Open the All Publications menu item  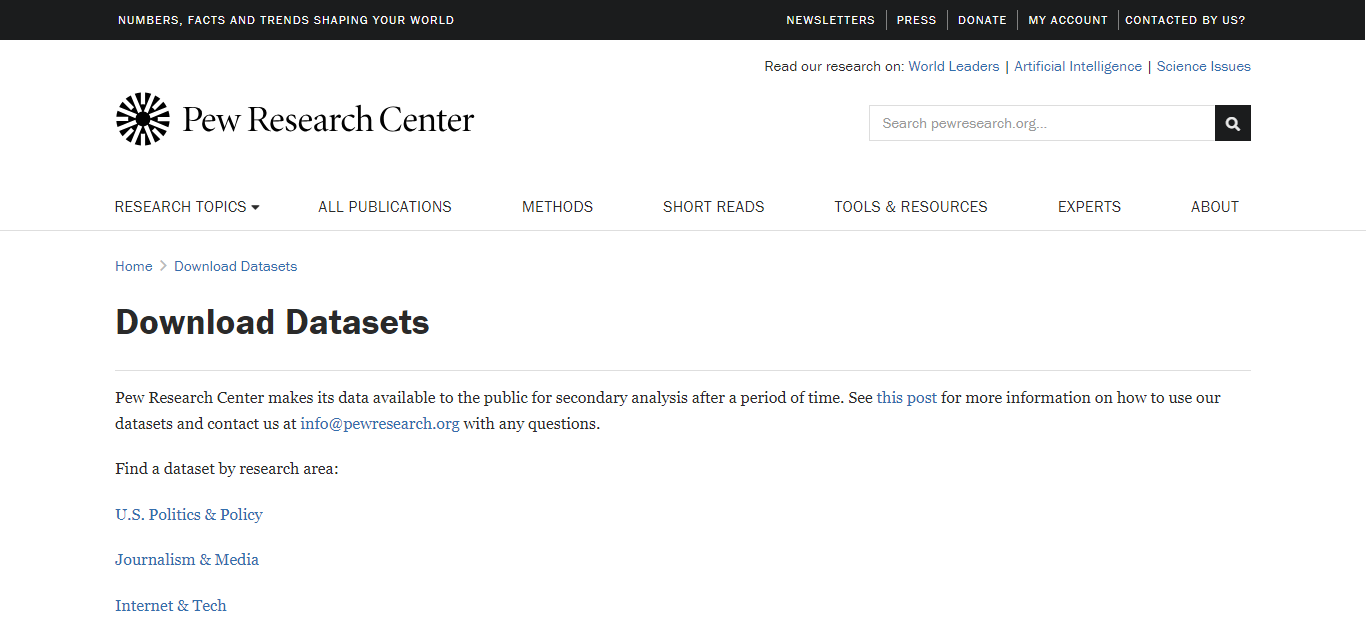(385, 207)
